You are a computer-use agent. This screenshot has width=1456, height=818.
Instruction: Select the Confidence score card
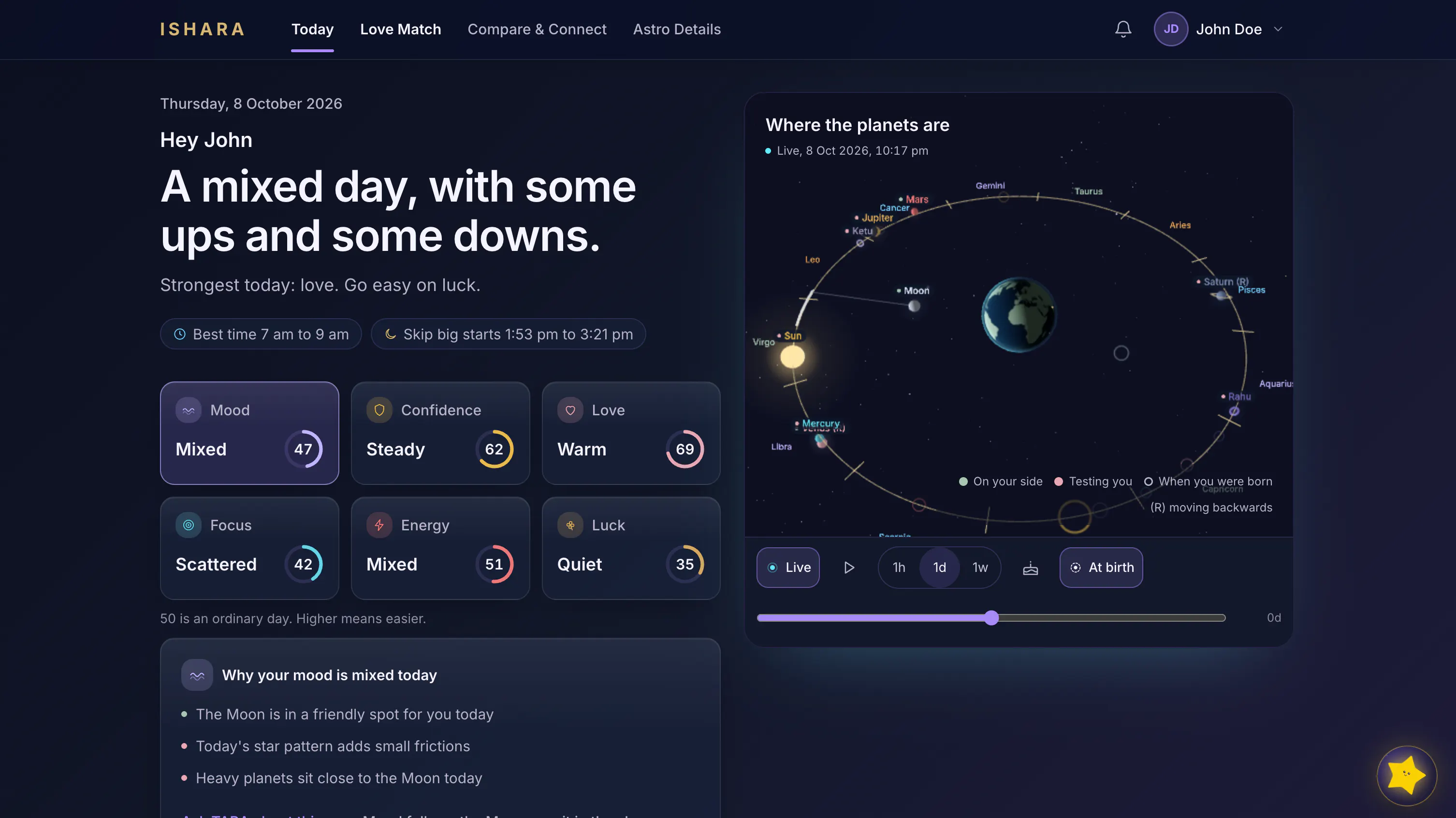(x=440, y=433)
